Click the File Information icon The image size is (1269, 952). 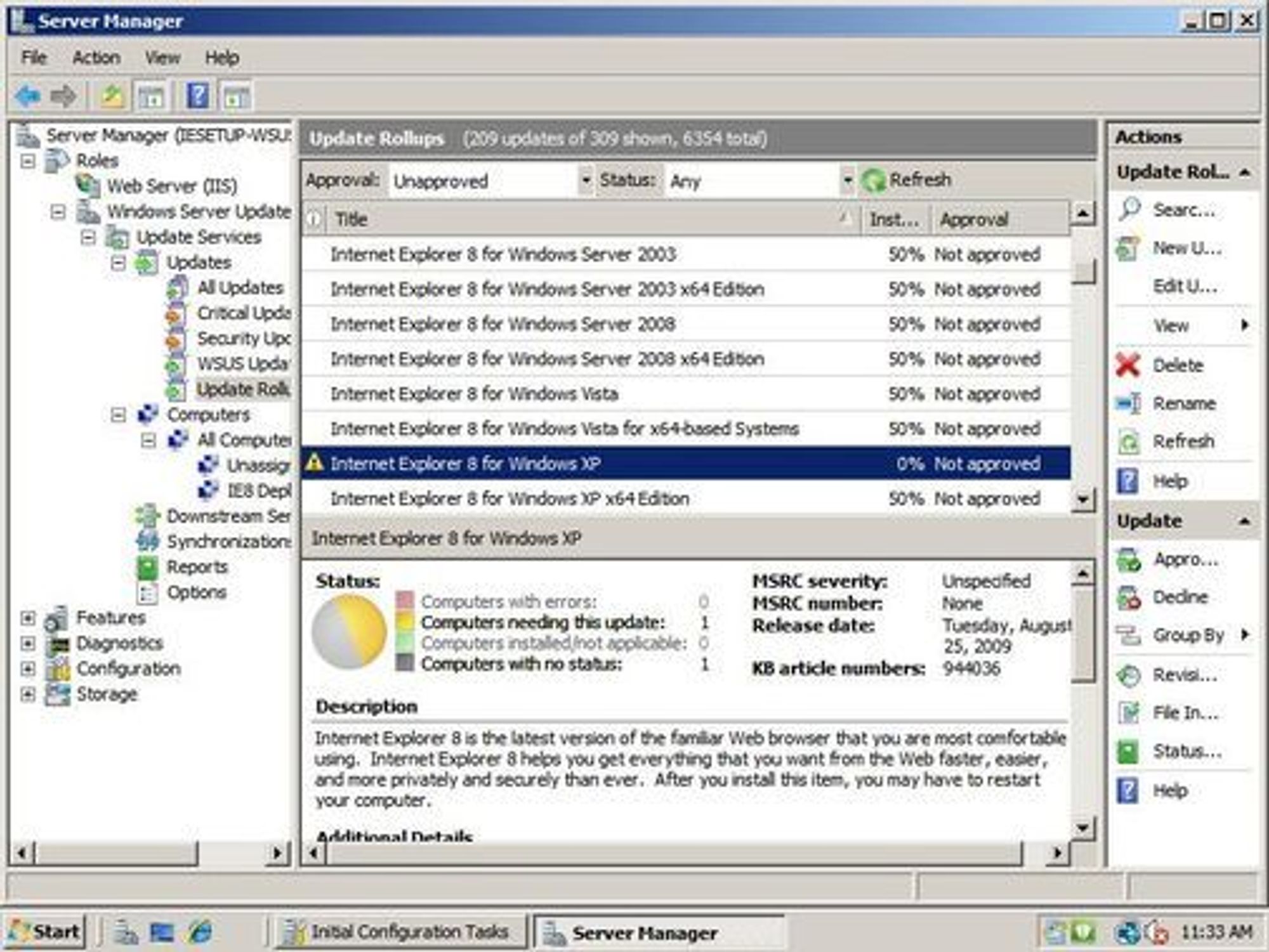1129,713
